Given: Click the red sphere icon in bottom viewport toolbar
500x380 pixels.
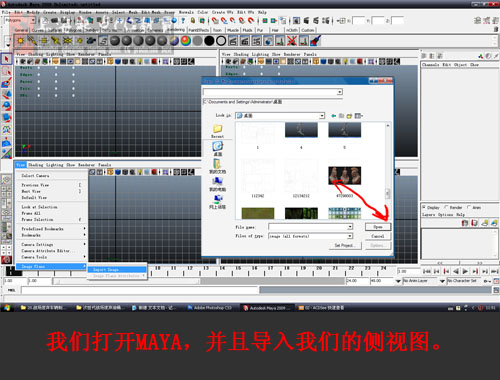Looking at the screenshot, I should (154, 172).
